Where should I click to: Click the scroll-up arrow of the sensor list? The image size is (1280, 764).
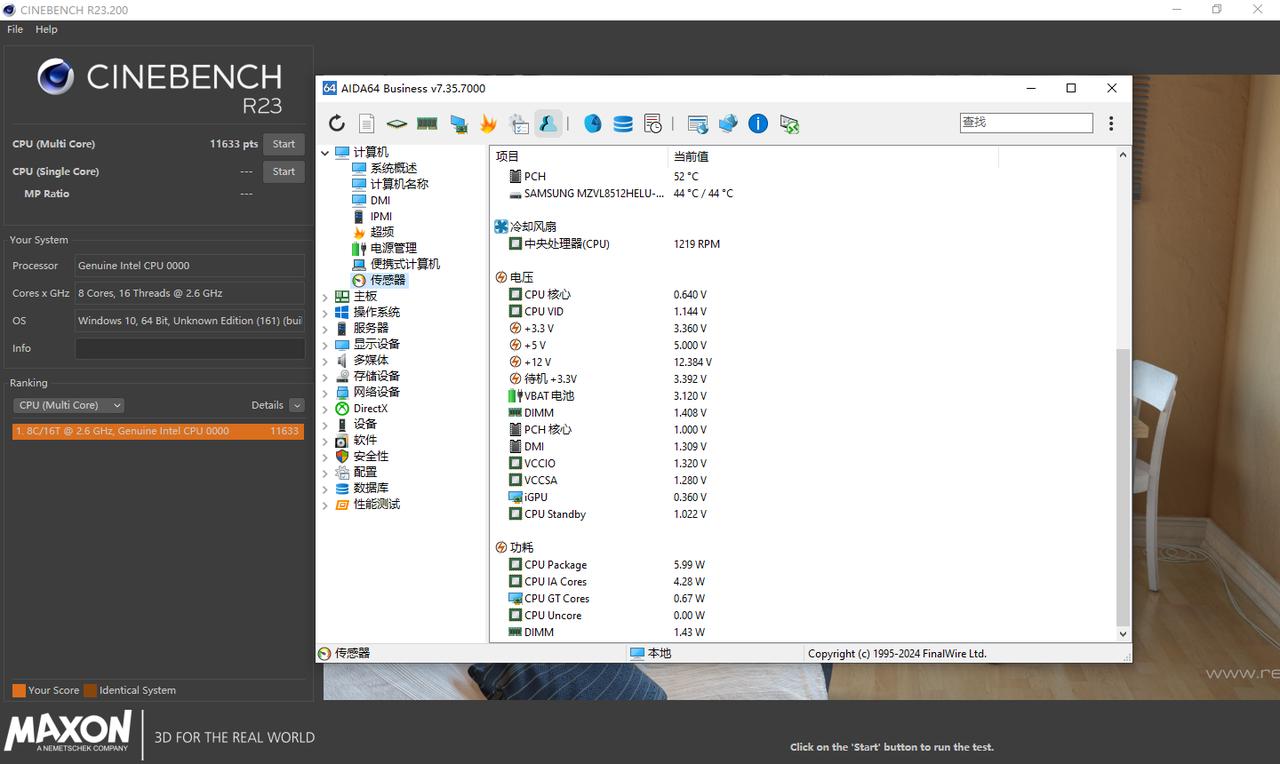1122,155
